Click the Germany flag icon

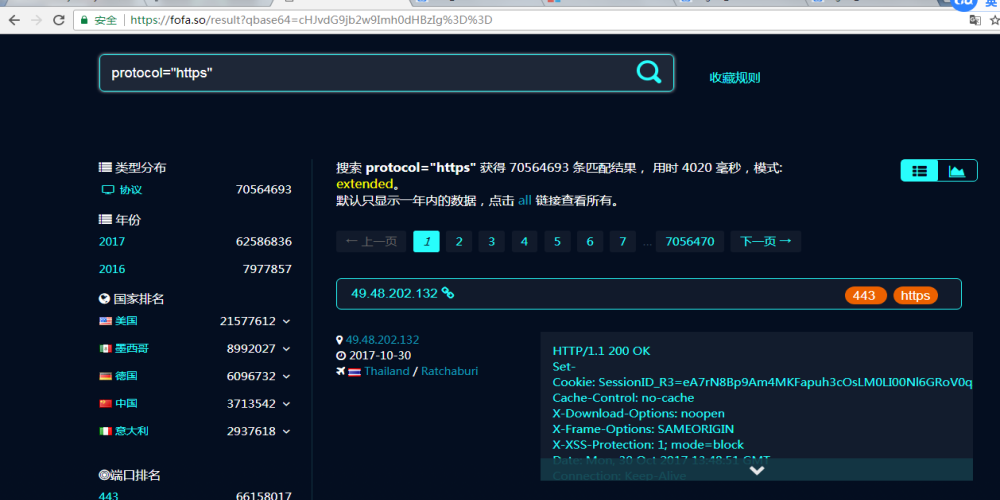click(x=105, y=376)
